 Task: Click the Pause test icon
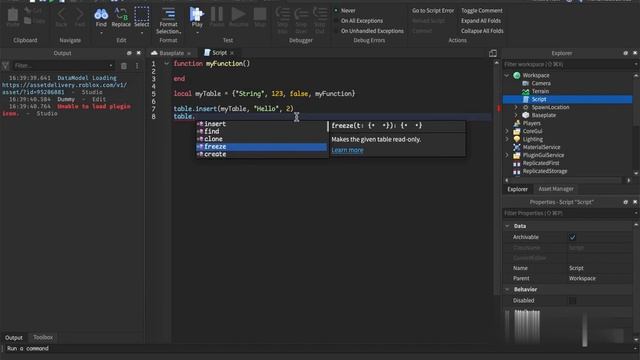pyautogui.click(x=217, y=14)
